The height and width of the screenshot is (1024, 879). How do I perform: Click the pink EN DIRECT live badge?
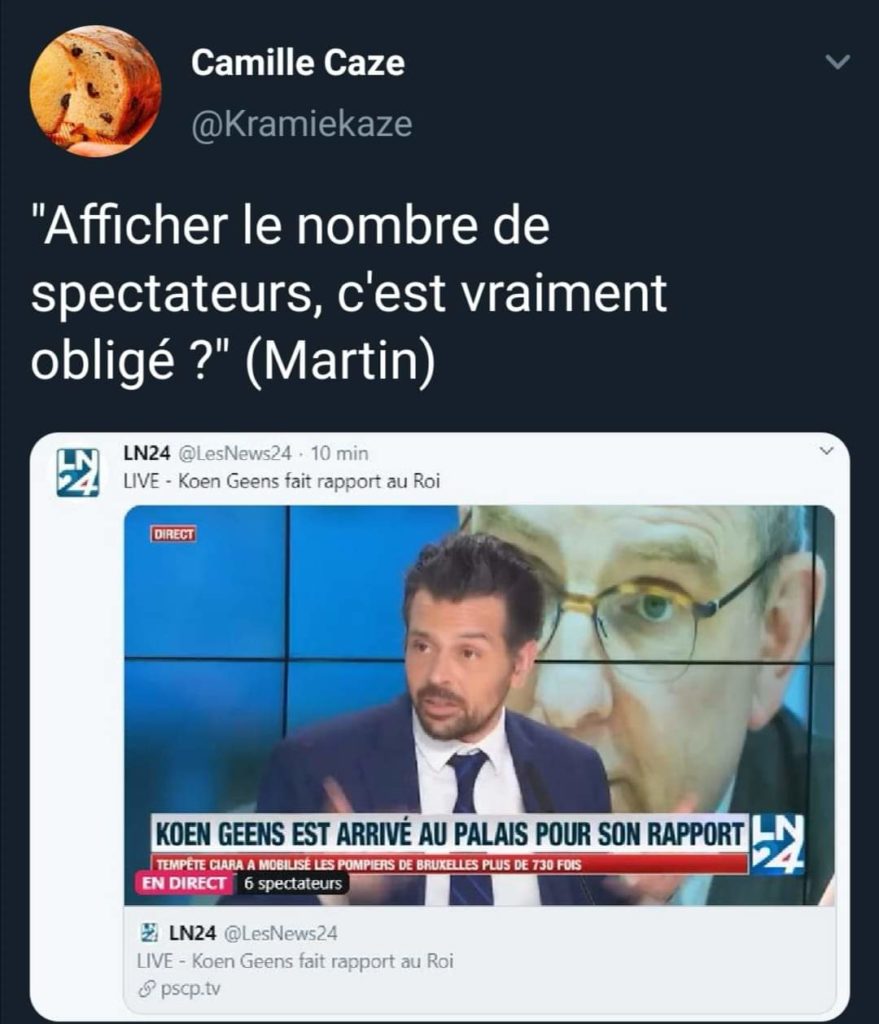click(x=185, y=883)
